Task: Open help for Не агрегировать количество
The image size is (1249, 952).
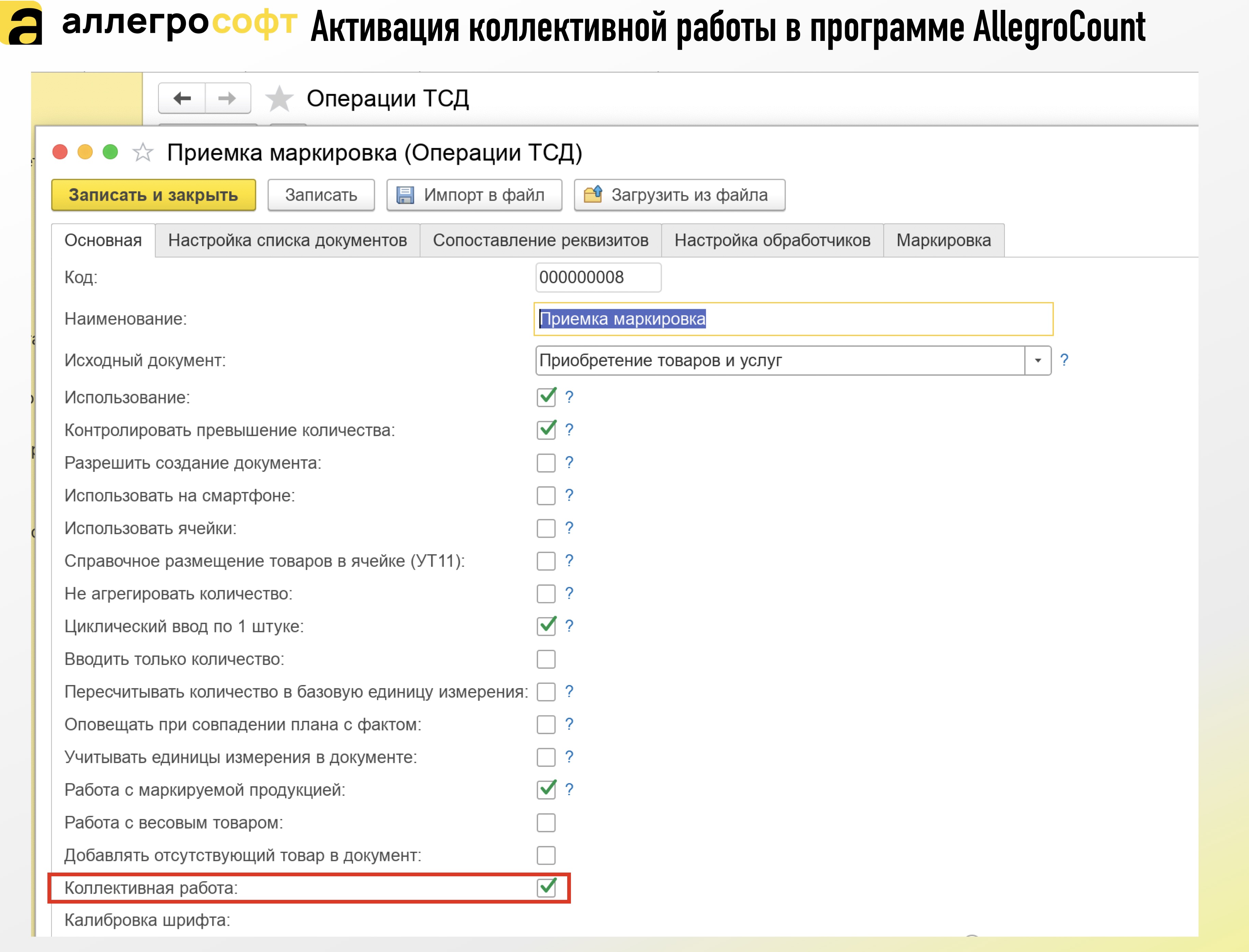Action: [569, 593]
